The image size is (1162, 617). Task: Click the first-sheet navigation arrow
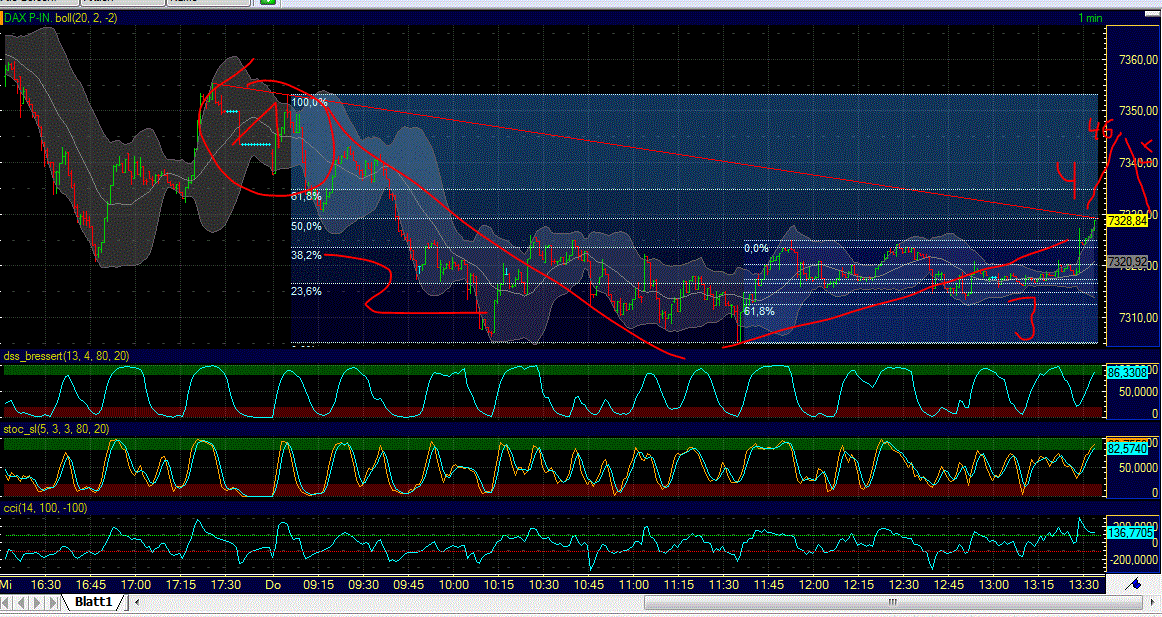(x=8, y=603)
